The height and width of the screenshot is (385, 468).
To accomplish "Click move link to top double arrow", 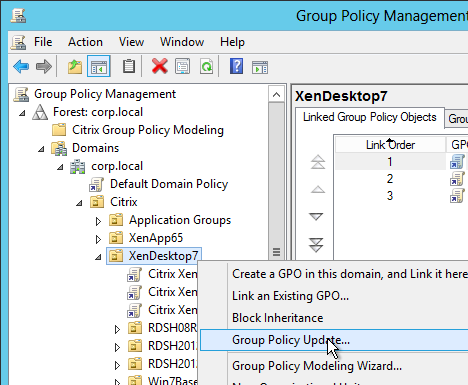I will click(318, 162).
